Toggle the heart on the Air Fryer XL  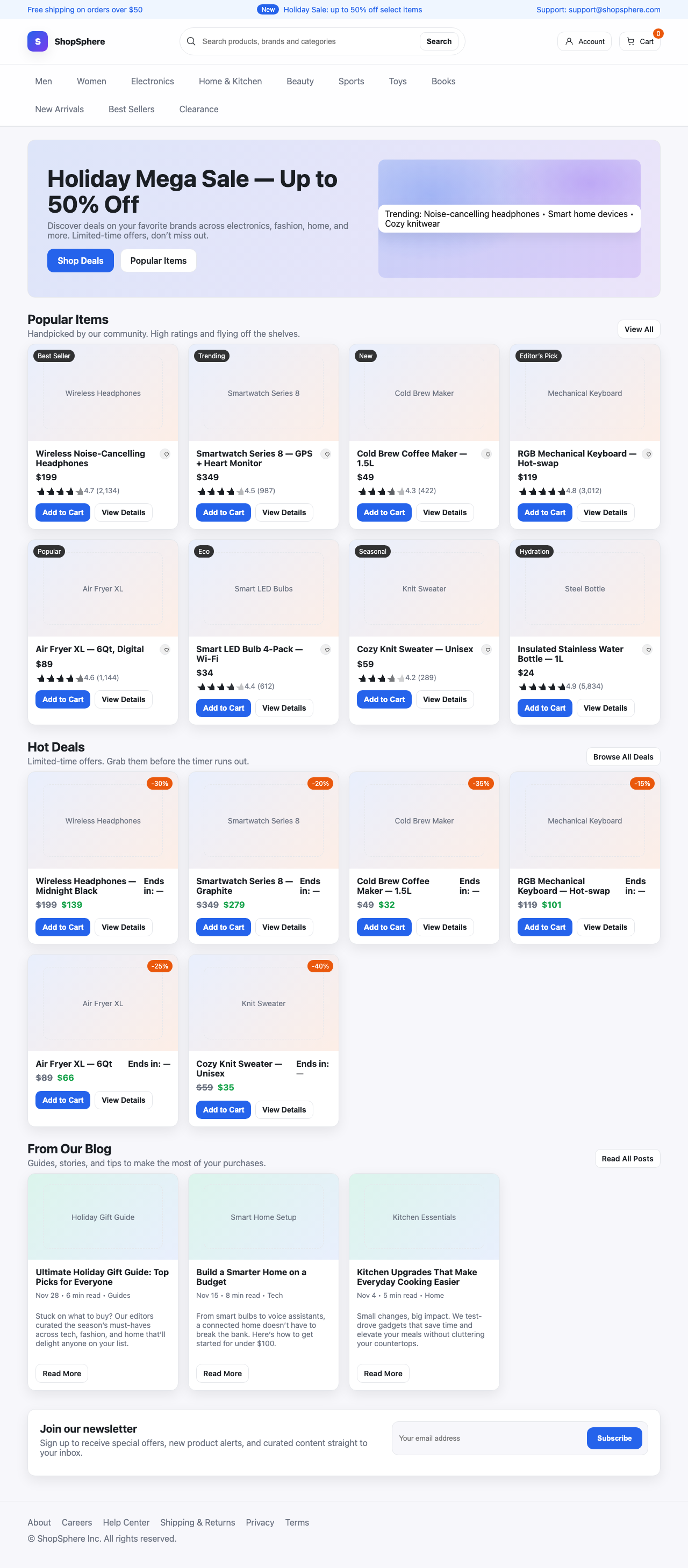click(x=166, y=649)
